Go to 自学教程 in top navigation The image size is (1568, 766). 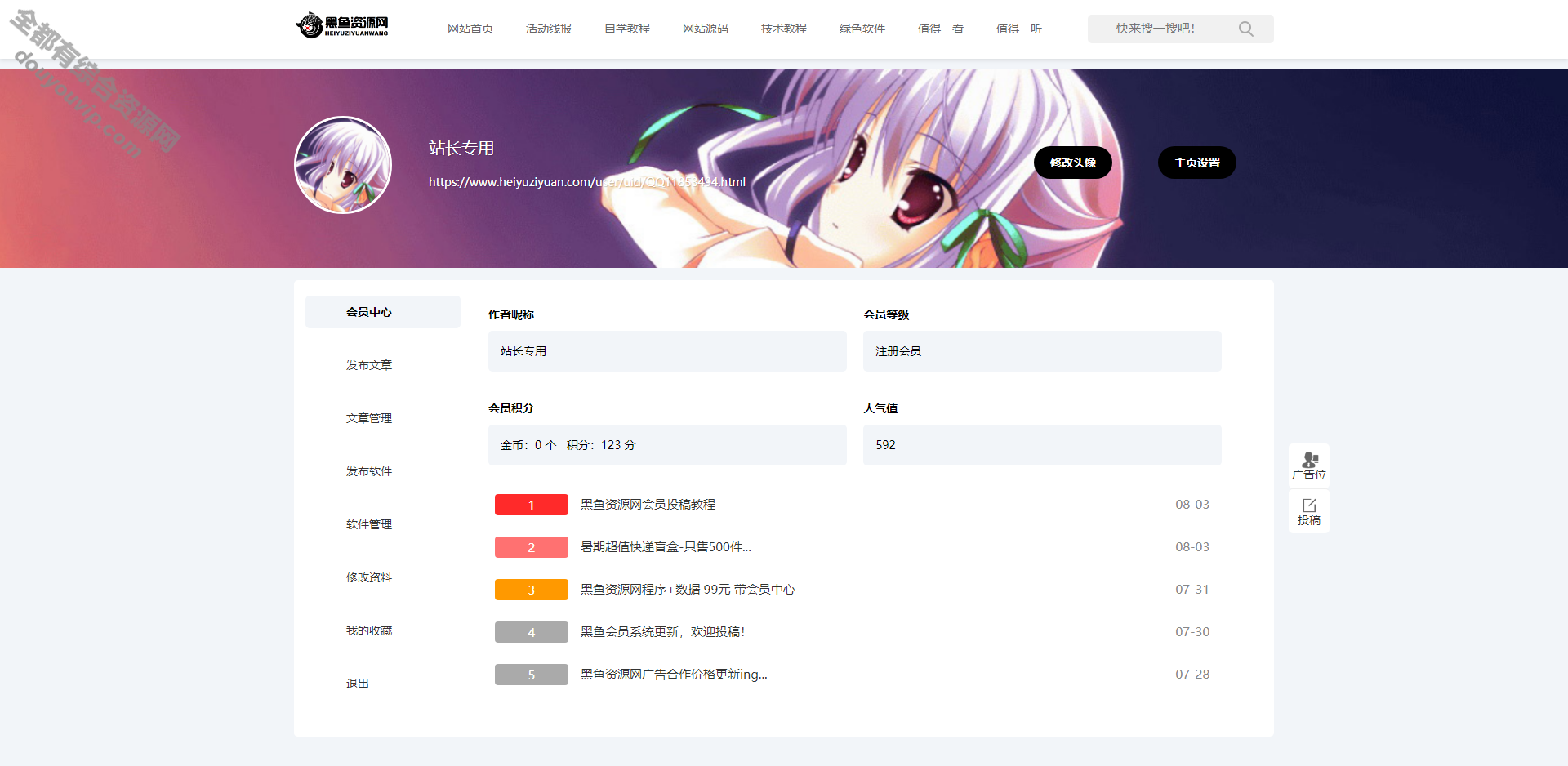(627, 29)
